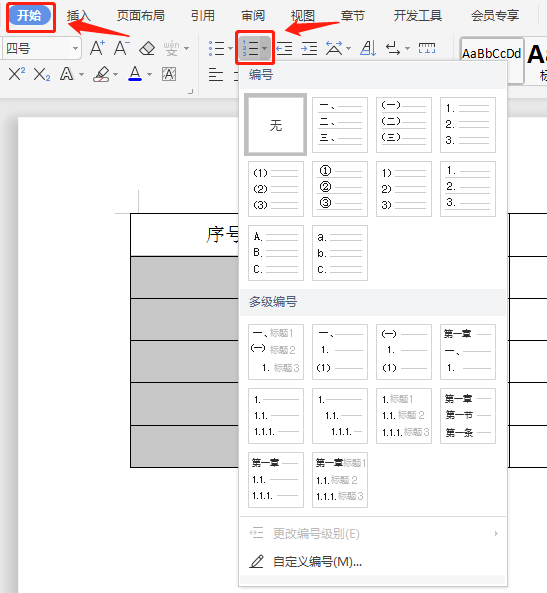Image resolution: width=547 pixels, height=593 pixels.
Task: Open the 页面布局 tab
Action: pos(141,16)
